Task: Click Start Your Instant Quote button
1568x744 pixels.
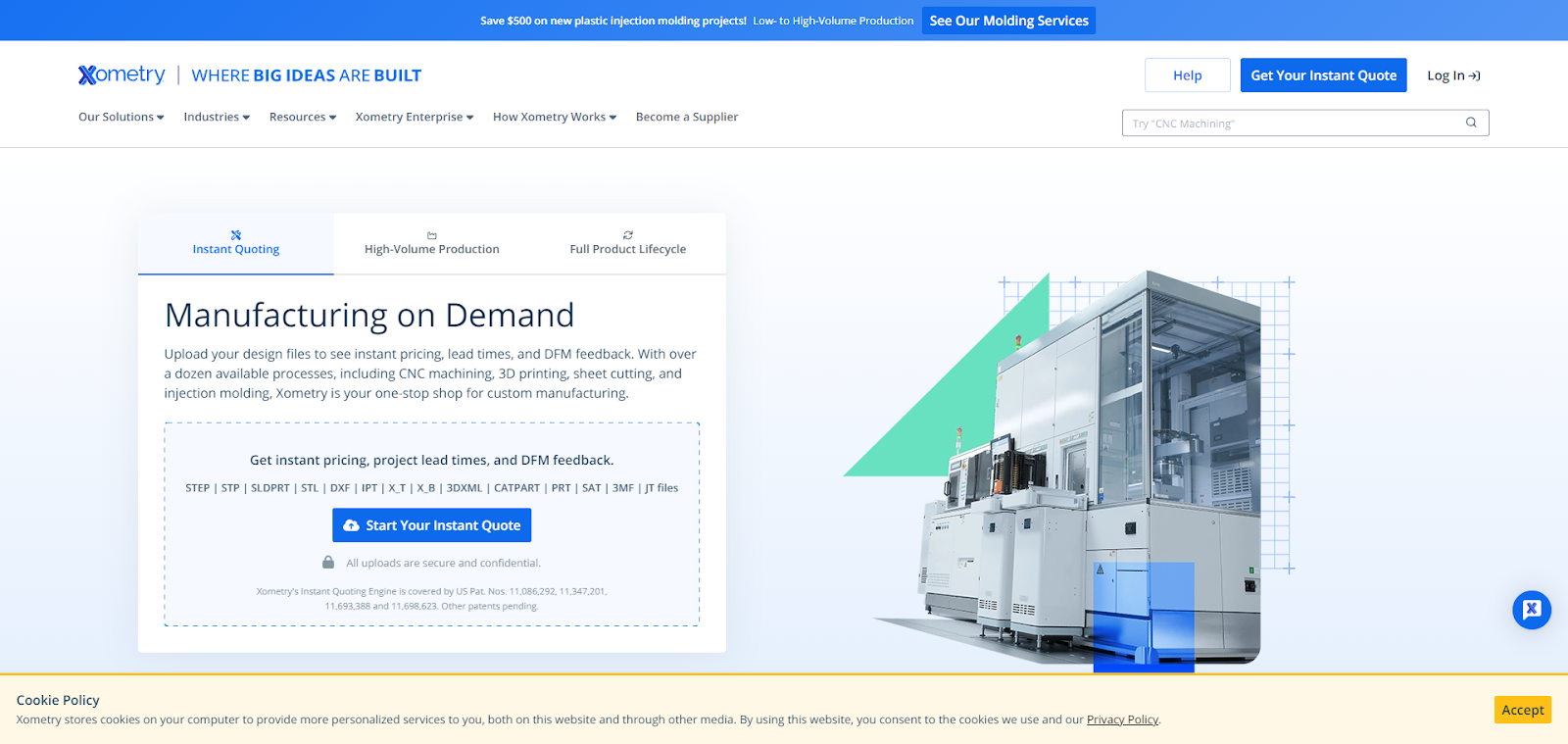Action: coord(432,525)
